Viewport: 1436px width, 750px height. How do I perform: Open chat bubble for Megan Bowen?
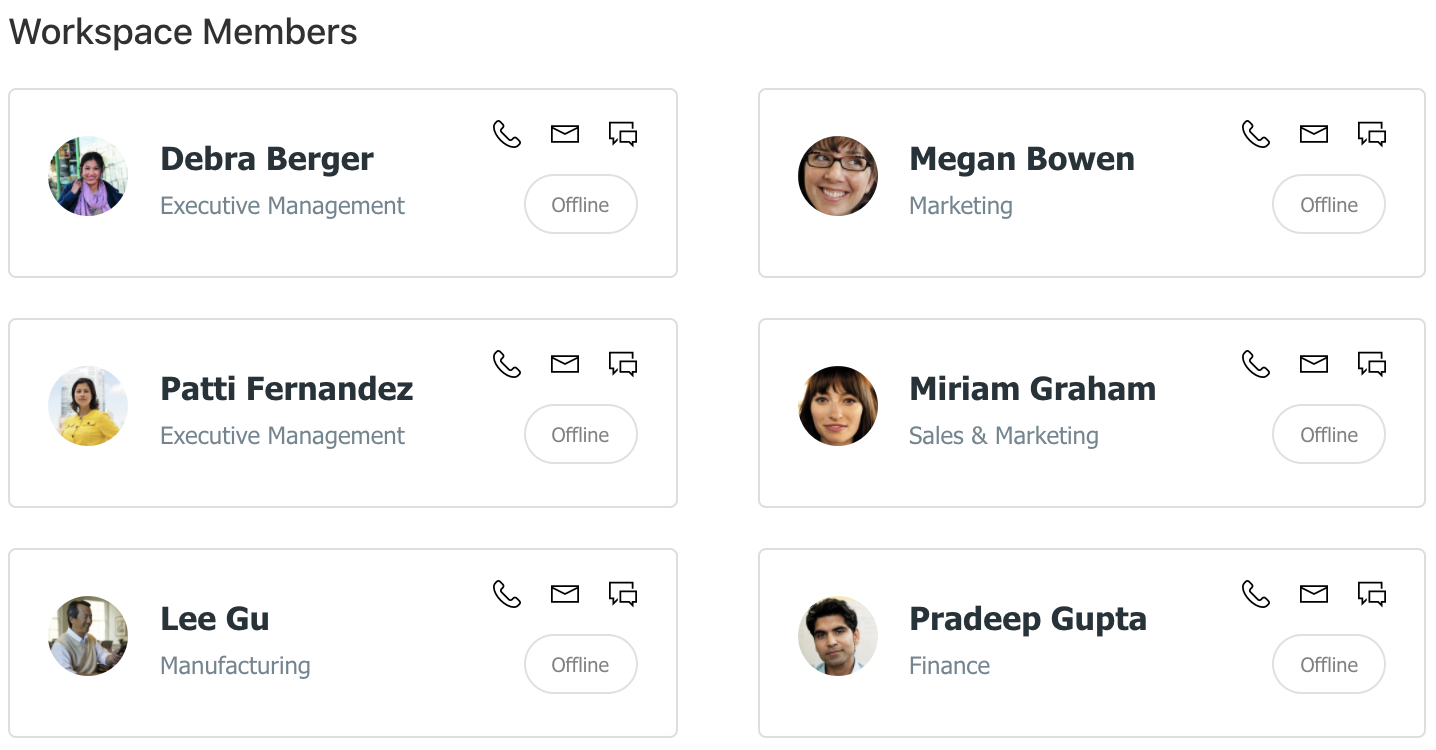tap(1371, 134)
